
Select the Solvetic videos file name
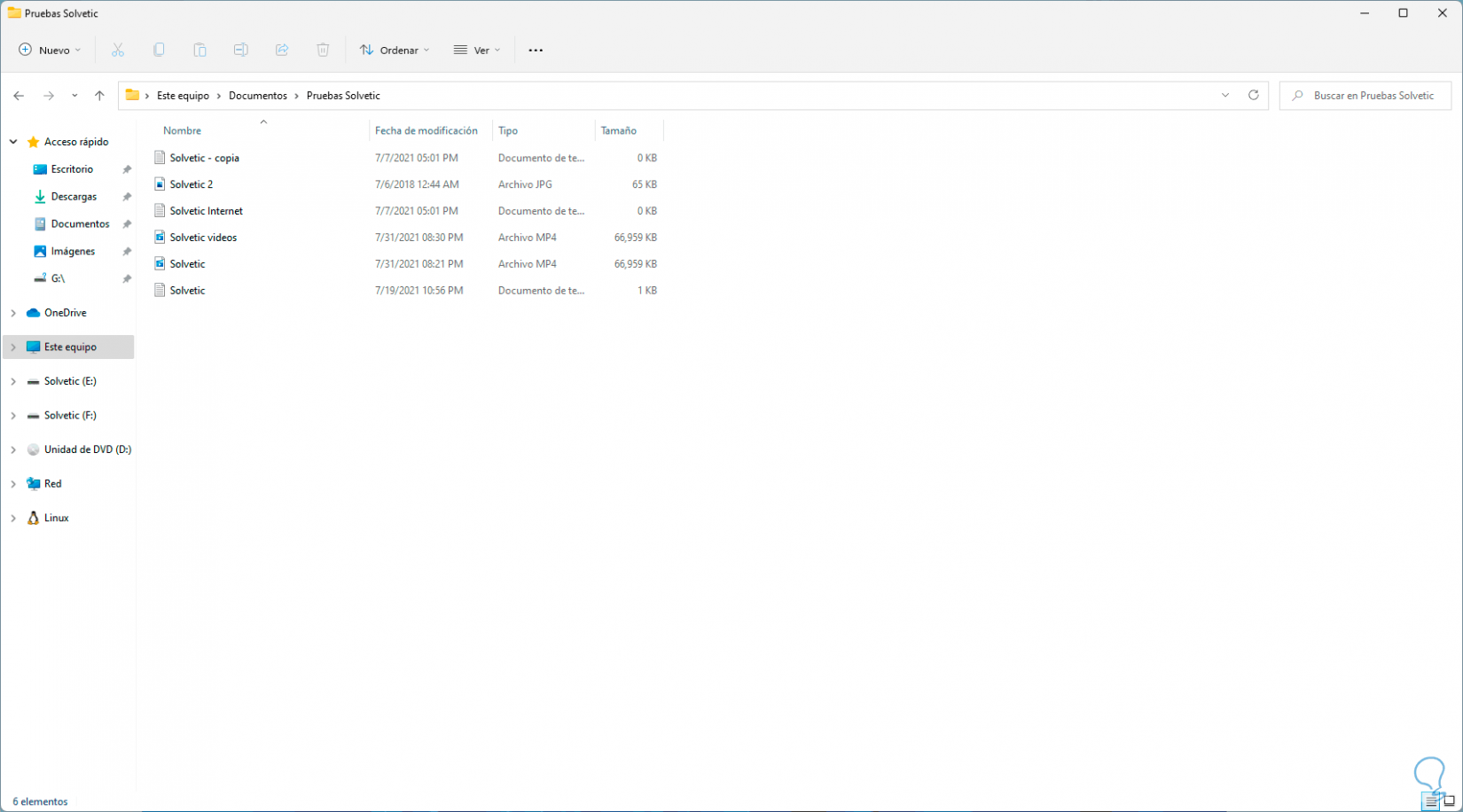click(x=203, y=238)
